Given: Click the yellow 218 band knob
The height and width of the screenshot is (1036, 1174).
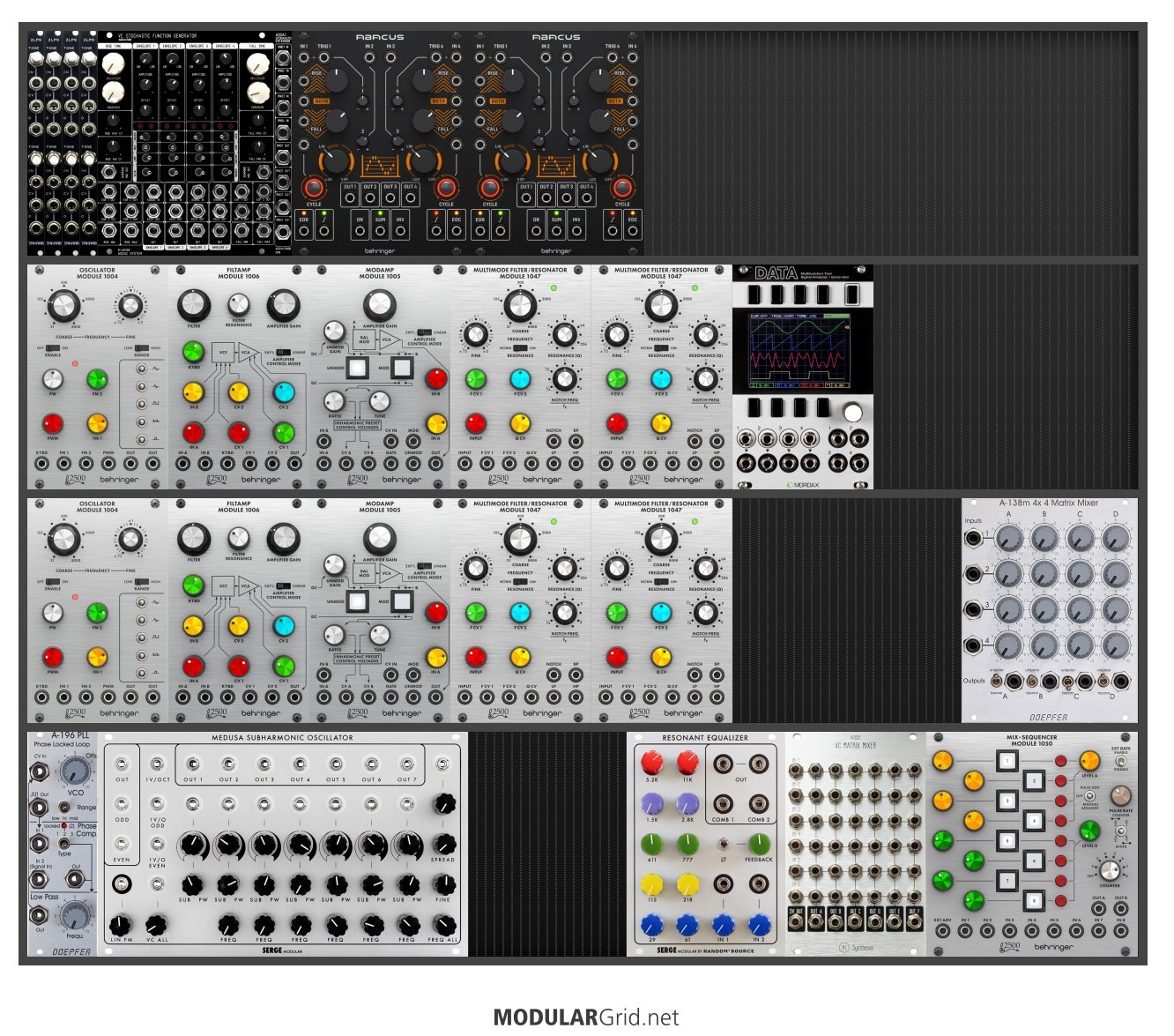Looking at the screenshot, I should (687, 884).
